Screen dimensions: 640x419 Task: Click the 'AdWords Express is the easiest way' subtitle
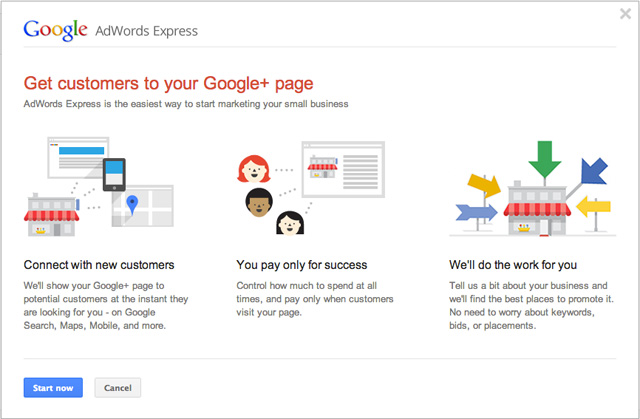pyautogui.click(x=186, y=104)
